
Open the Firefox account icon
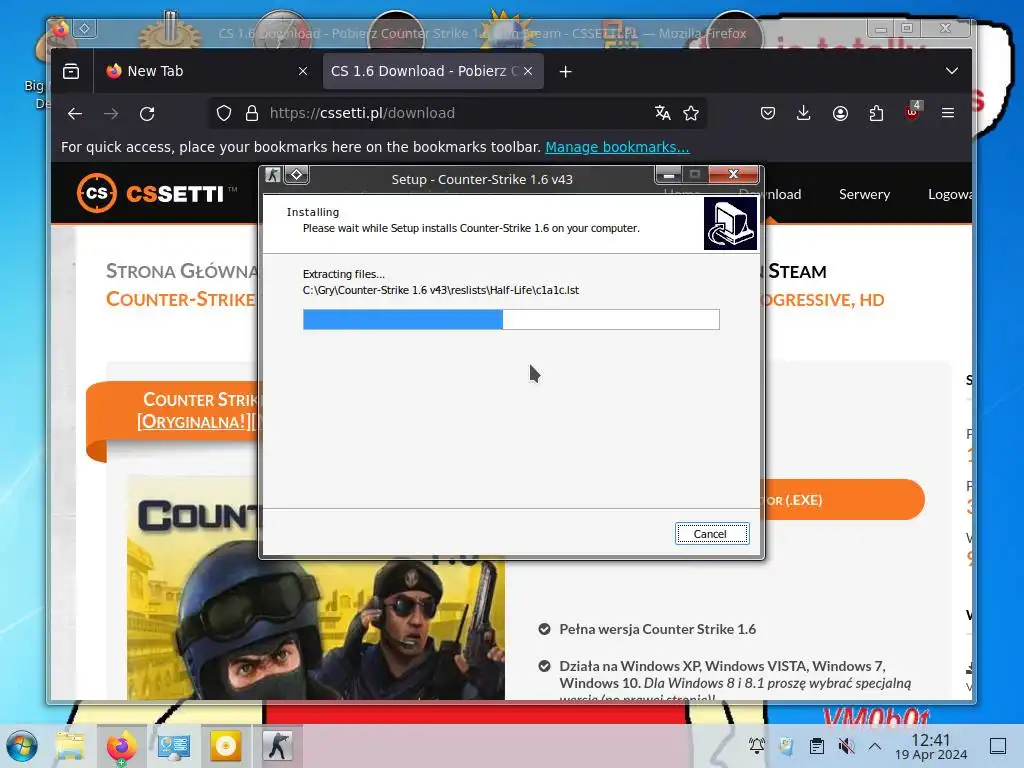(840, 113)
